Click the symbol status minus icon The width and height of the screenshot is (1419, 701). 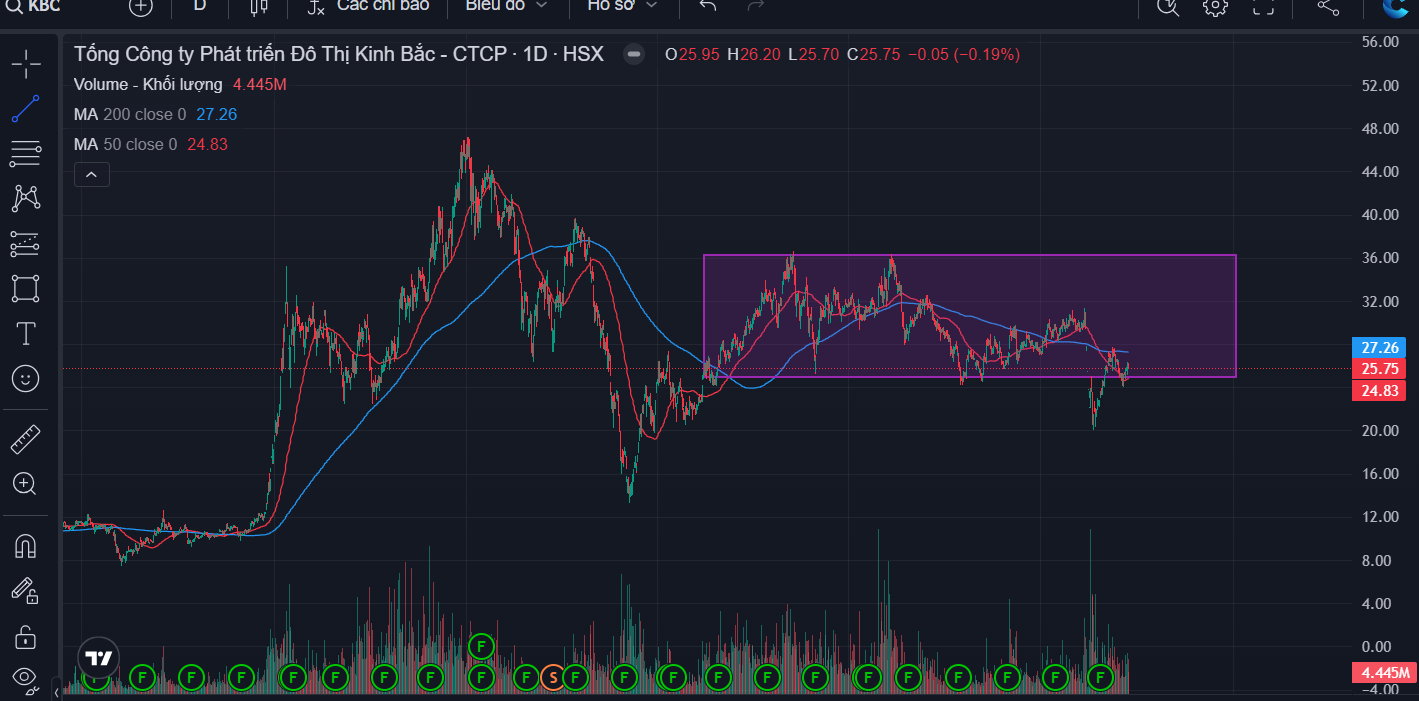(634, 54)
